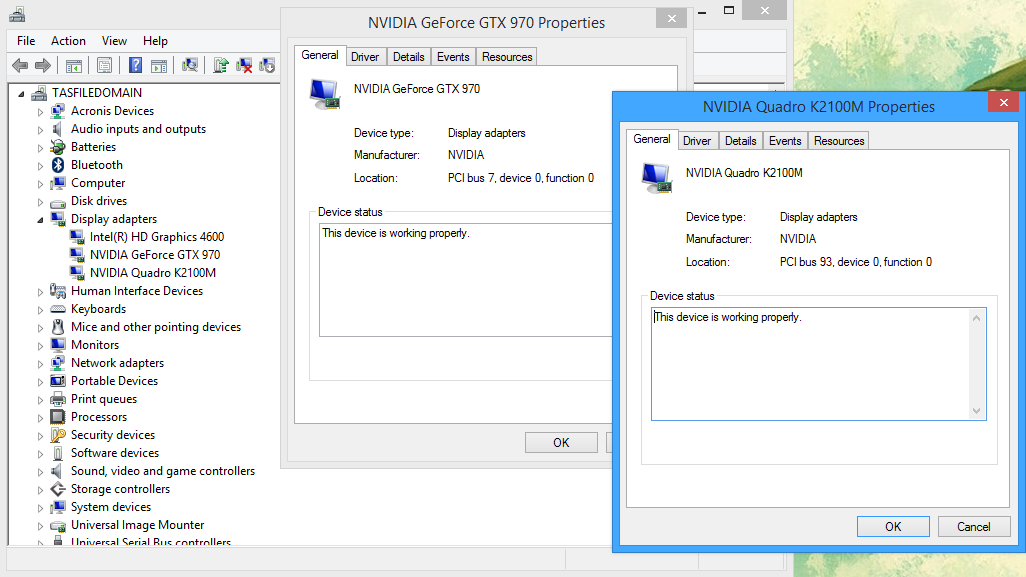Click the Forward arrow in Device Manager toolbar
The height and width of the screenshot is (577, 1026).
[43, 65]
